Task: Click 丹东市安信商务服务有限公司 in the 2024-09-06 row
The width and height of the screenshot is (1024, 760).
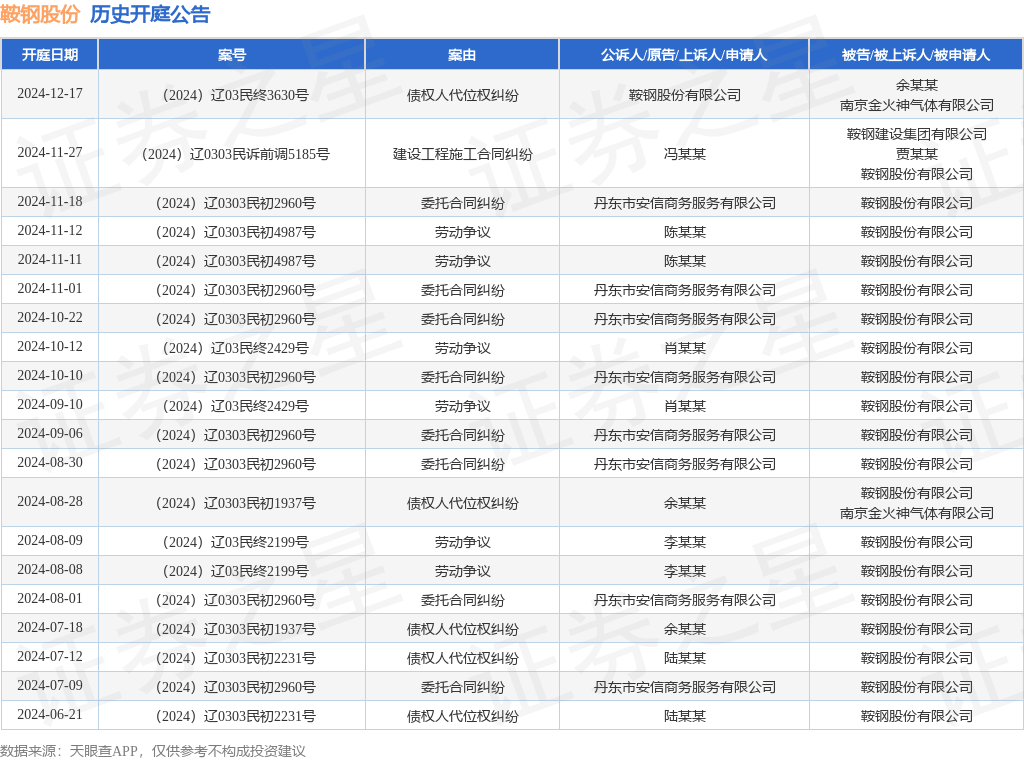Action: (684, 435)
